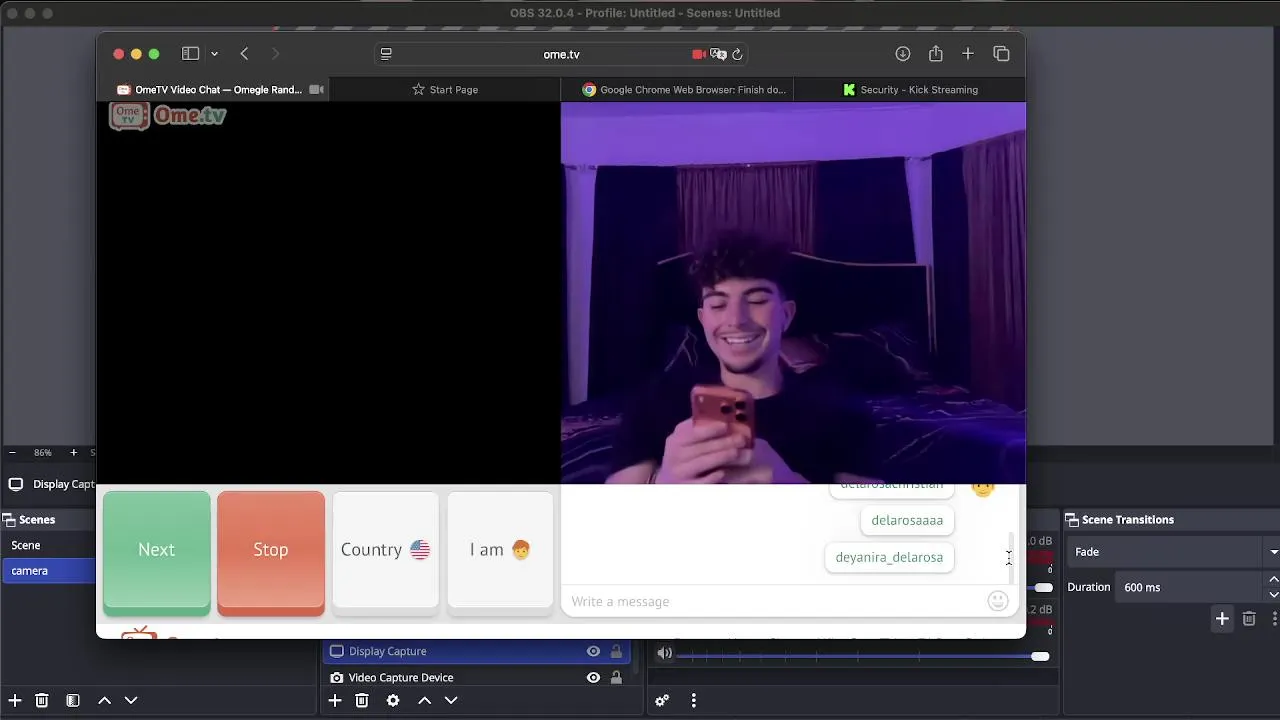Show Safari tab overview
The height and width of the screenshot is (720, 1280).
point(1001,54)
